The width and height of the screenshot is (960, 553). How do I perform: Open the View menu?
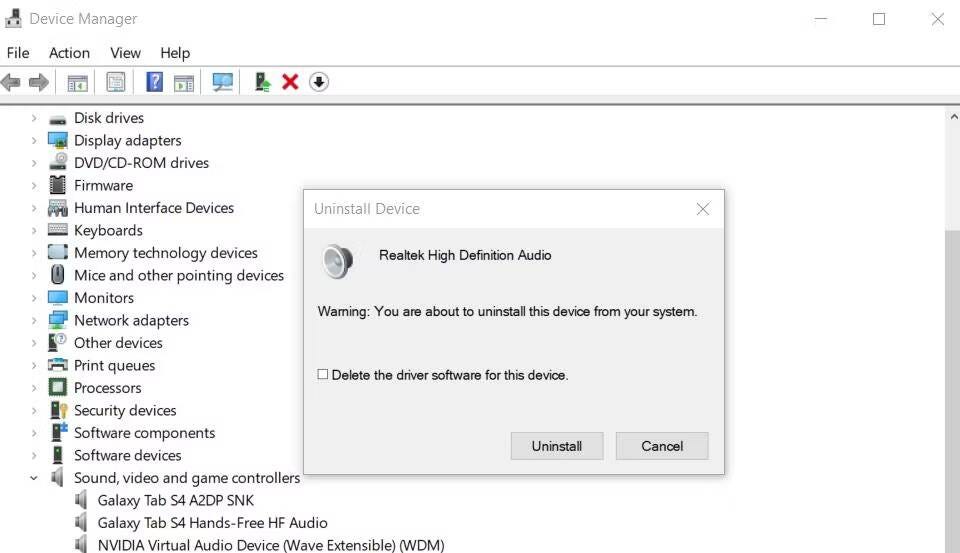pos(126,53)
